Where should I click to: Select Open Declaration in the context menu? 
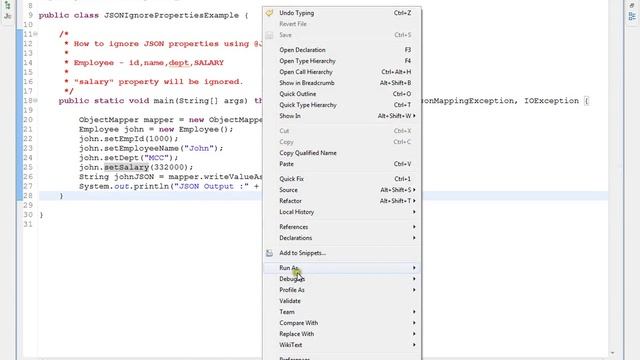[342, 50]
